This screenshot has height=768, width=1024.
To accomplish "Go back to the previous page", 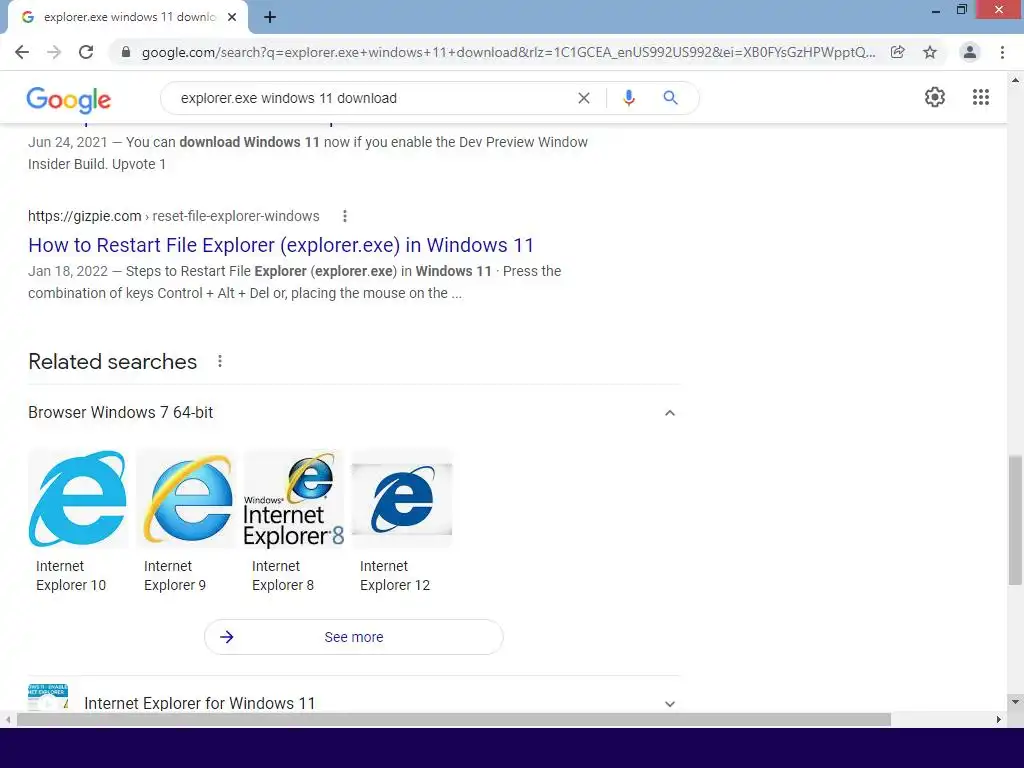I will tap(22, 52).
